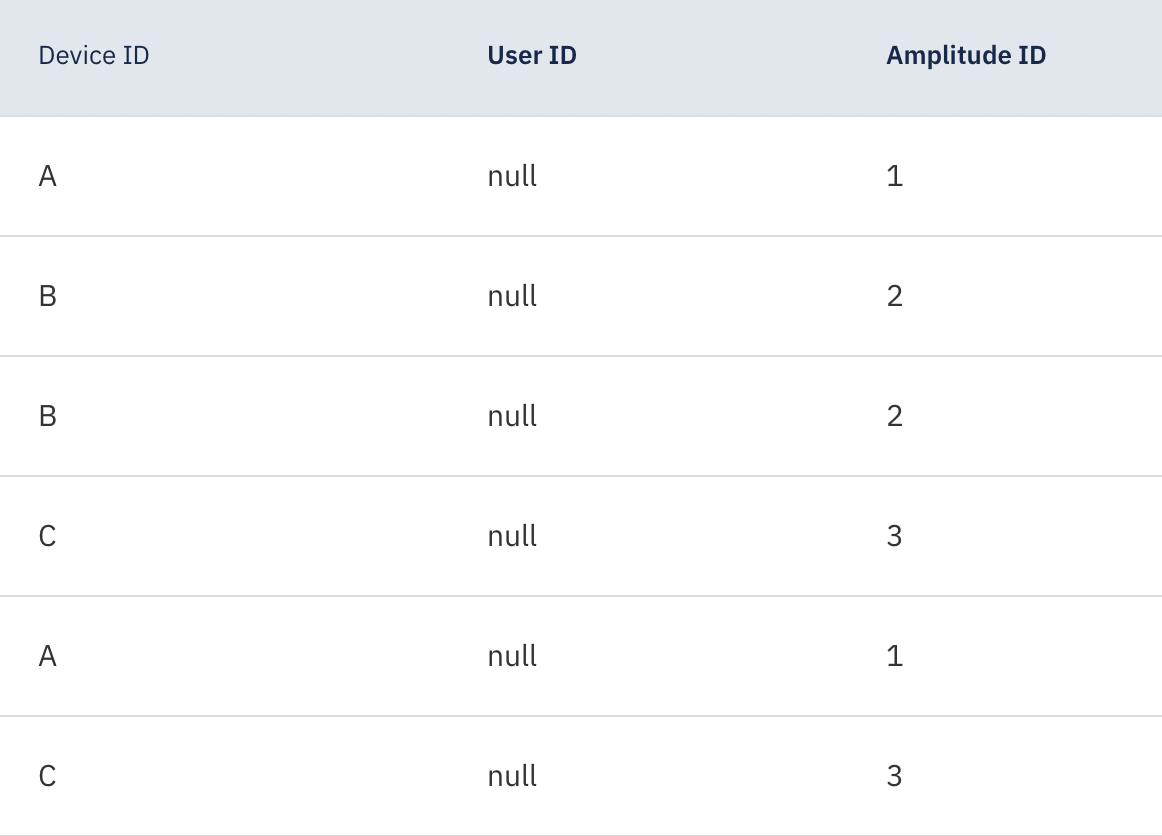
Task: Select Amplitude ID 3 in fourth row
Action: [x=894, y=537]
